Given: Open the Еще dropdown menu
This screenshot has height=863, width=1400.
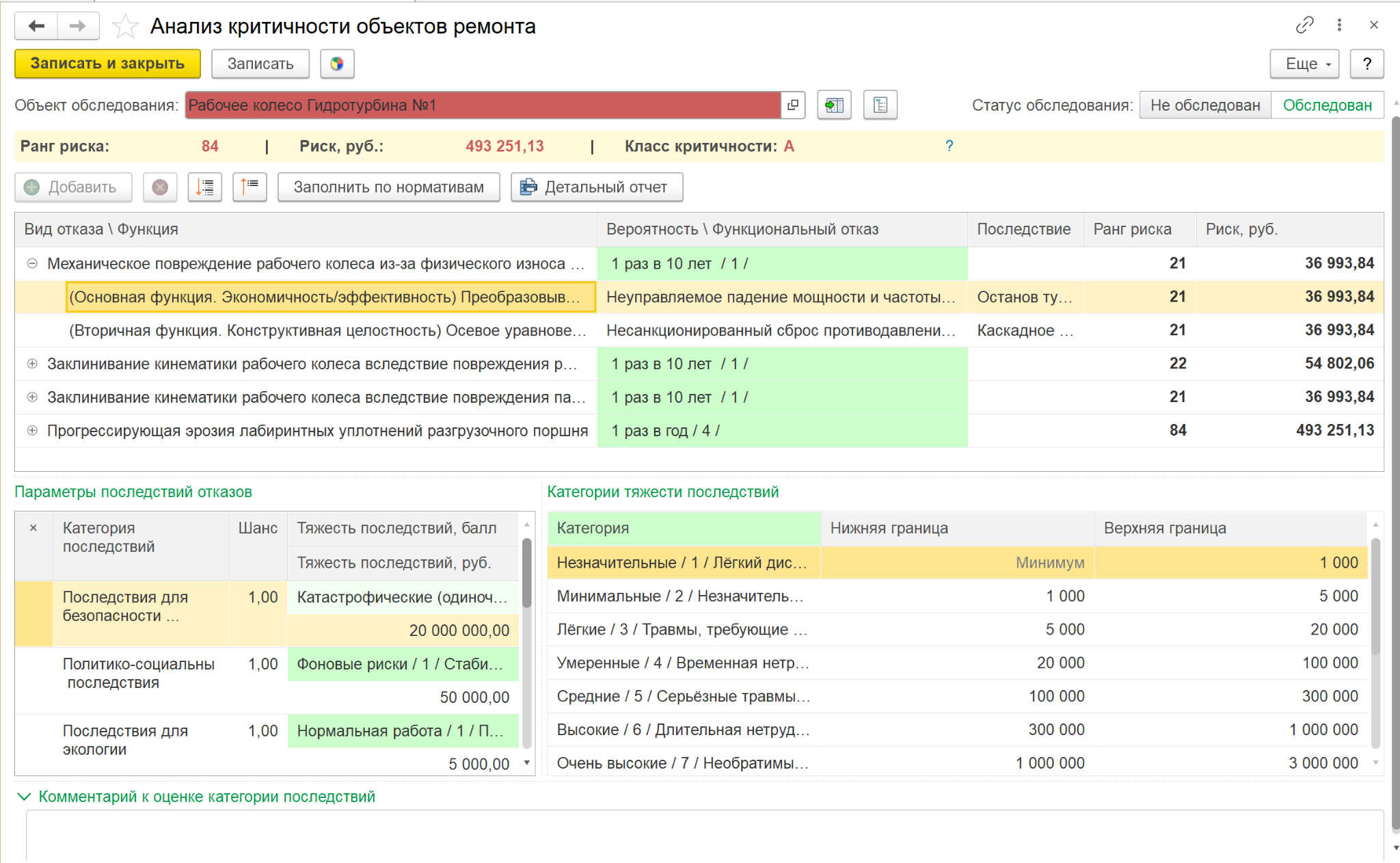Looking at the screenshot, I should (x=1304, y=64).
